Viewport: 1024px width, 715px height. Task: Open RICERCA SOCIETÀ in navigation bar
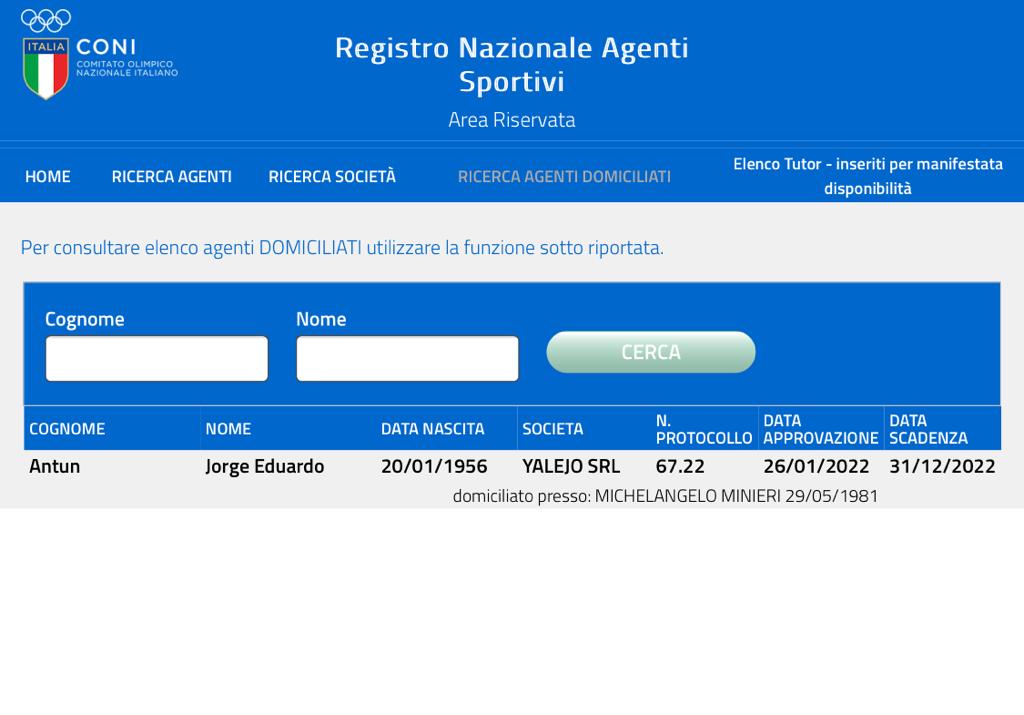332,176
